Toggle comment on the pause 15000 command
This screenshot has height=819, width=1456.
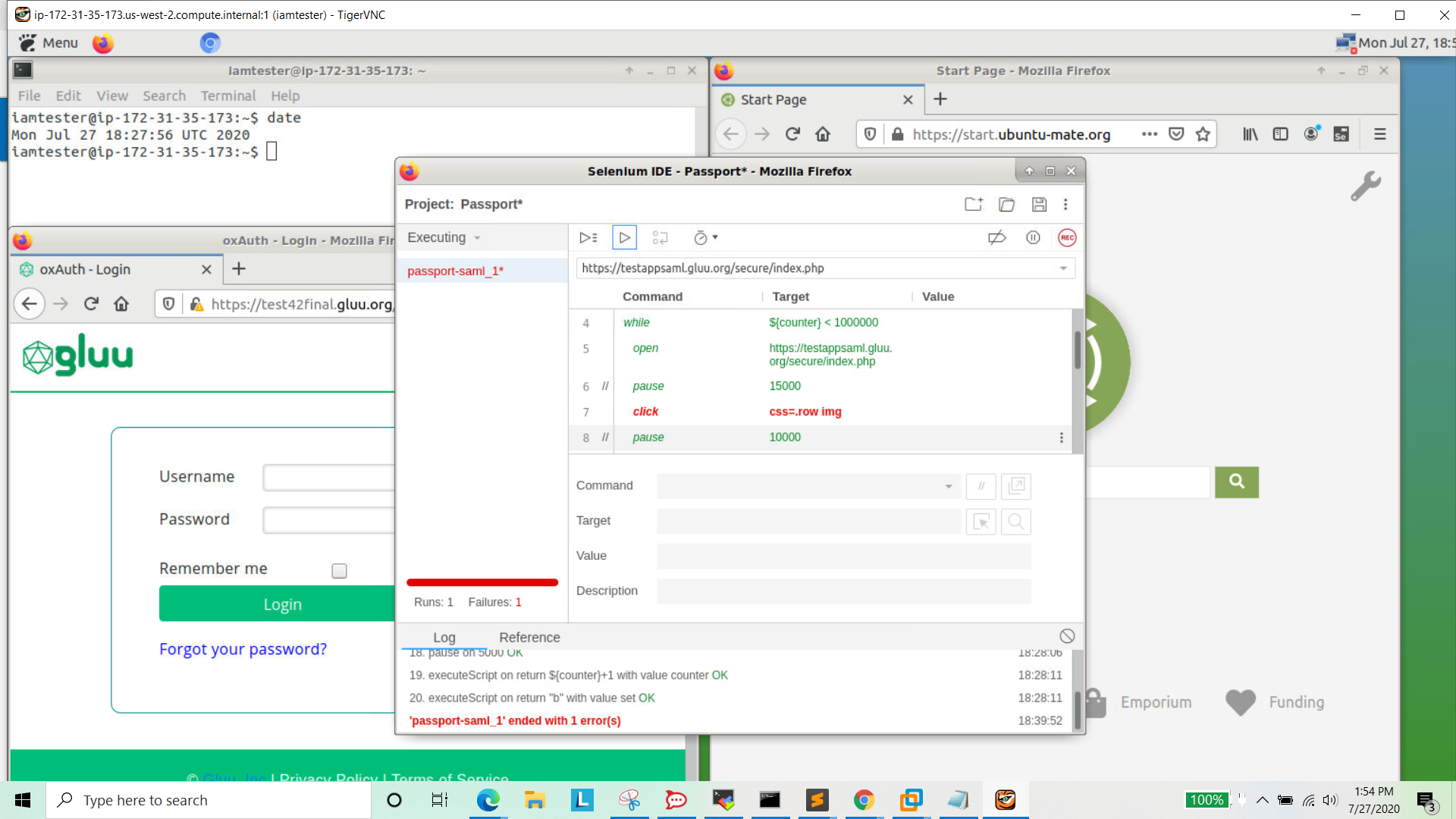point(605,386)
